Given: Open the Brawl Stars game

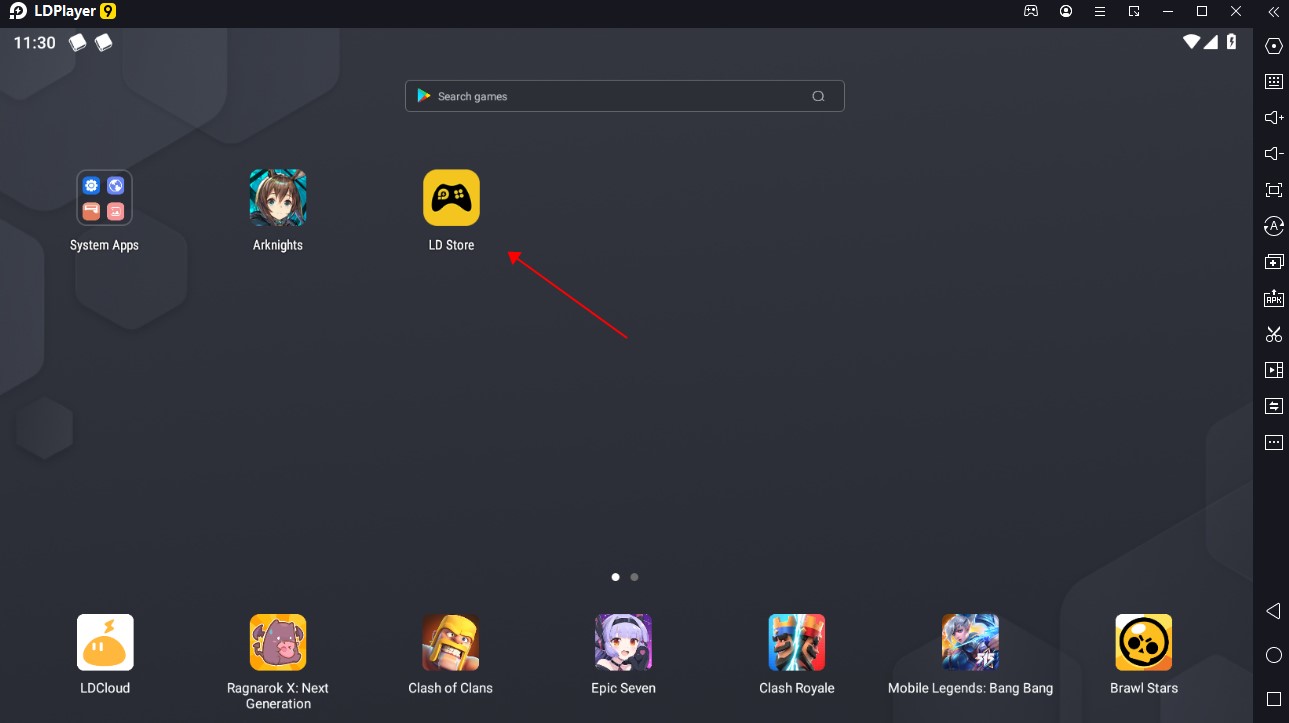Looking at the screenshot, I should click(x=1144, y=642).
